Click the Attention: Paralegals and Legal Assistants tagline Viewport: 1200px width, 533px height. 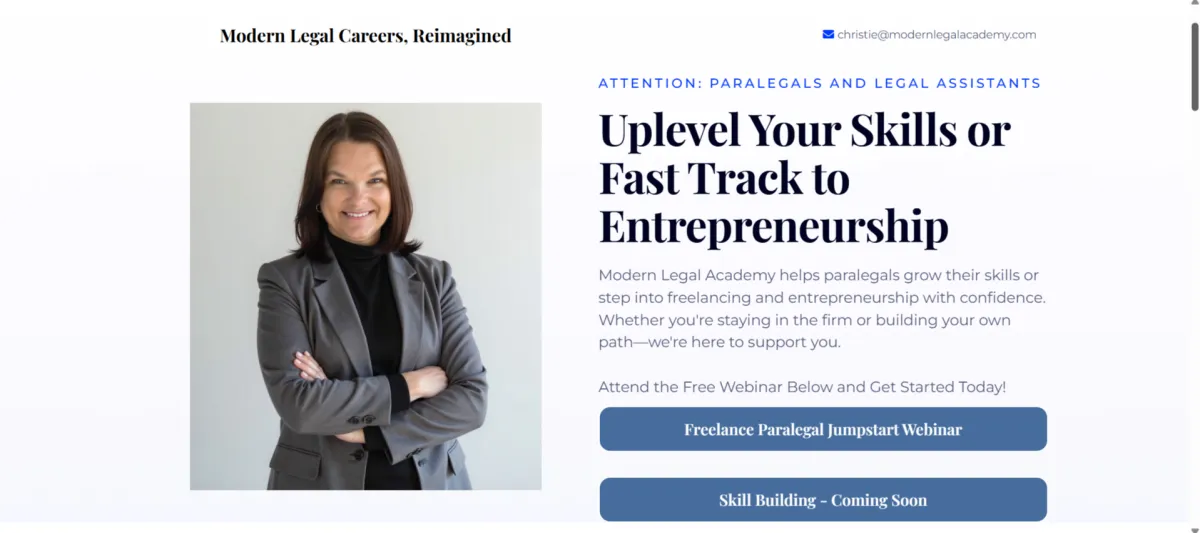(819, 83)
